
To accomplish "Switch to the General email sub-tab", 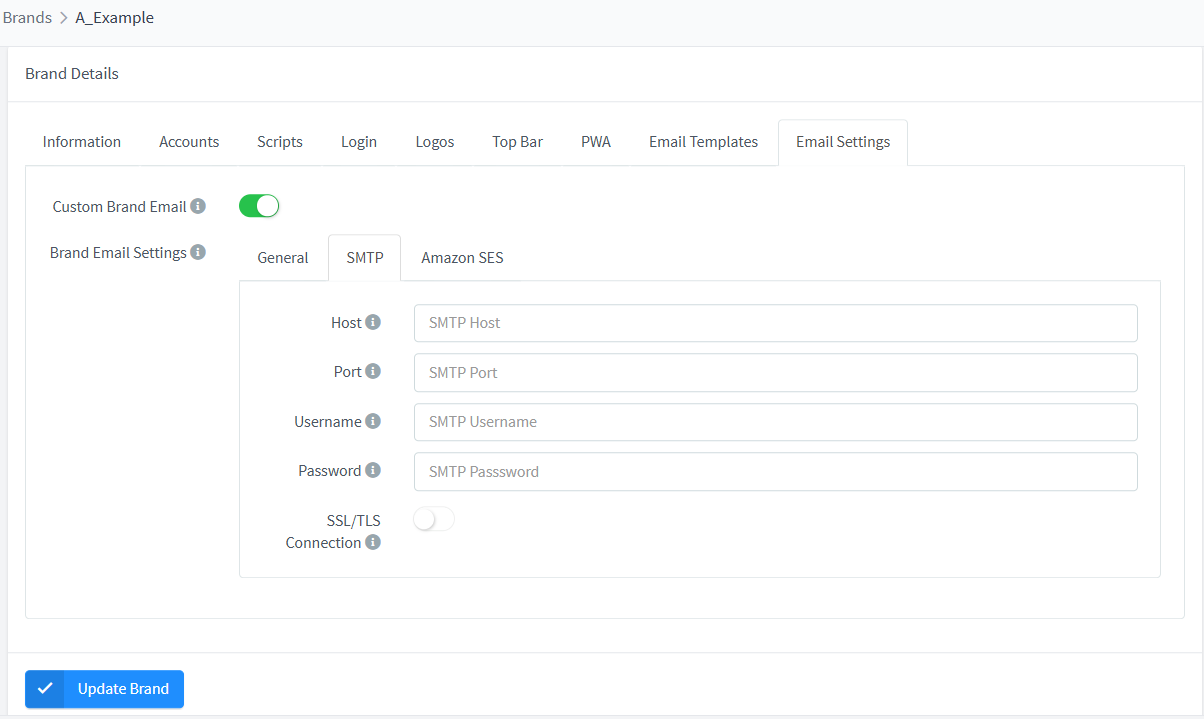I will (x=283, y=258).
